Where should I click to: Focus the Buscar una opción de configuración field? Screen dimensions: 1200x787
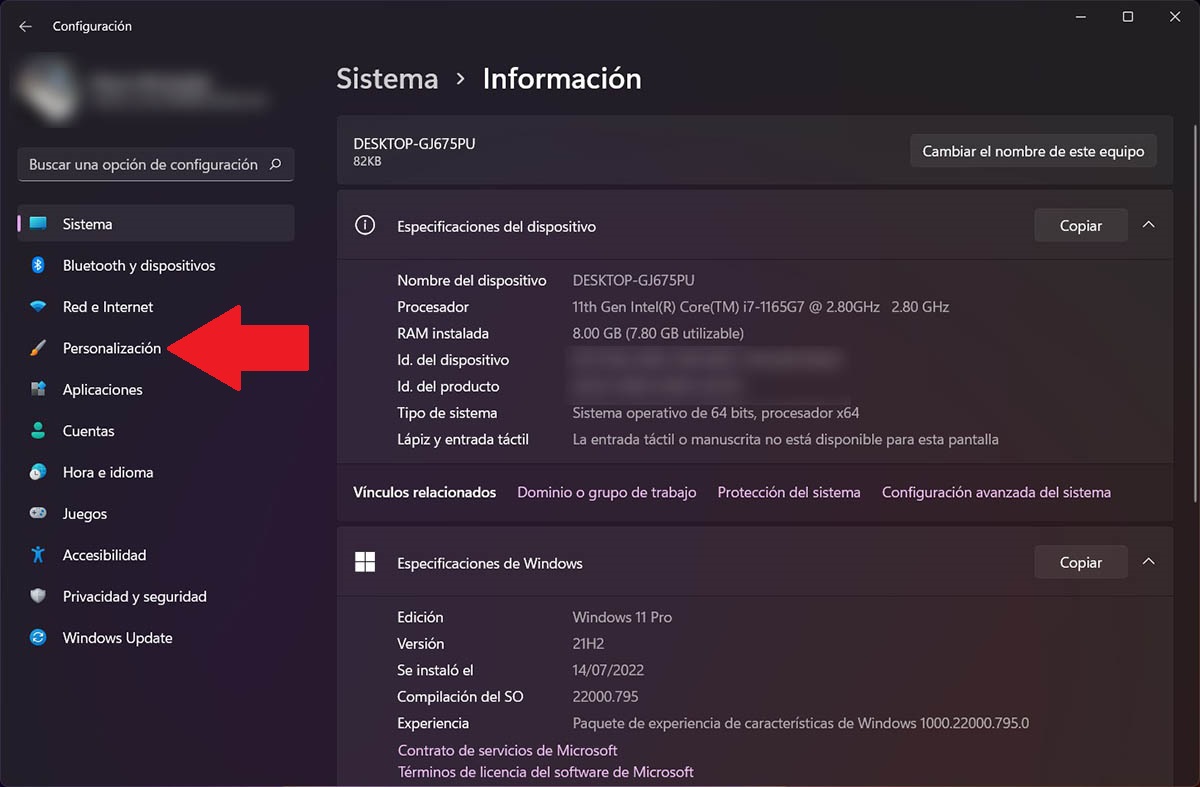click(x=156, y=164)
